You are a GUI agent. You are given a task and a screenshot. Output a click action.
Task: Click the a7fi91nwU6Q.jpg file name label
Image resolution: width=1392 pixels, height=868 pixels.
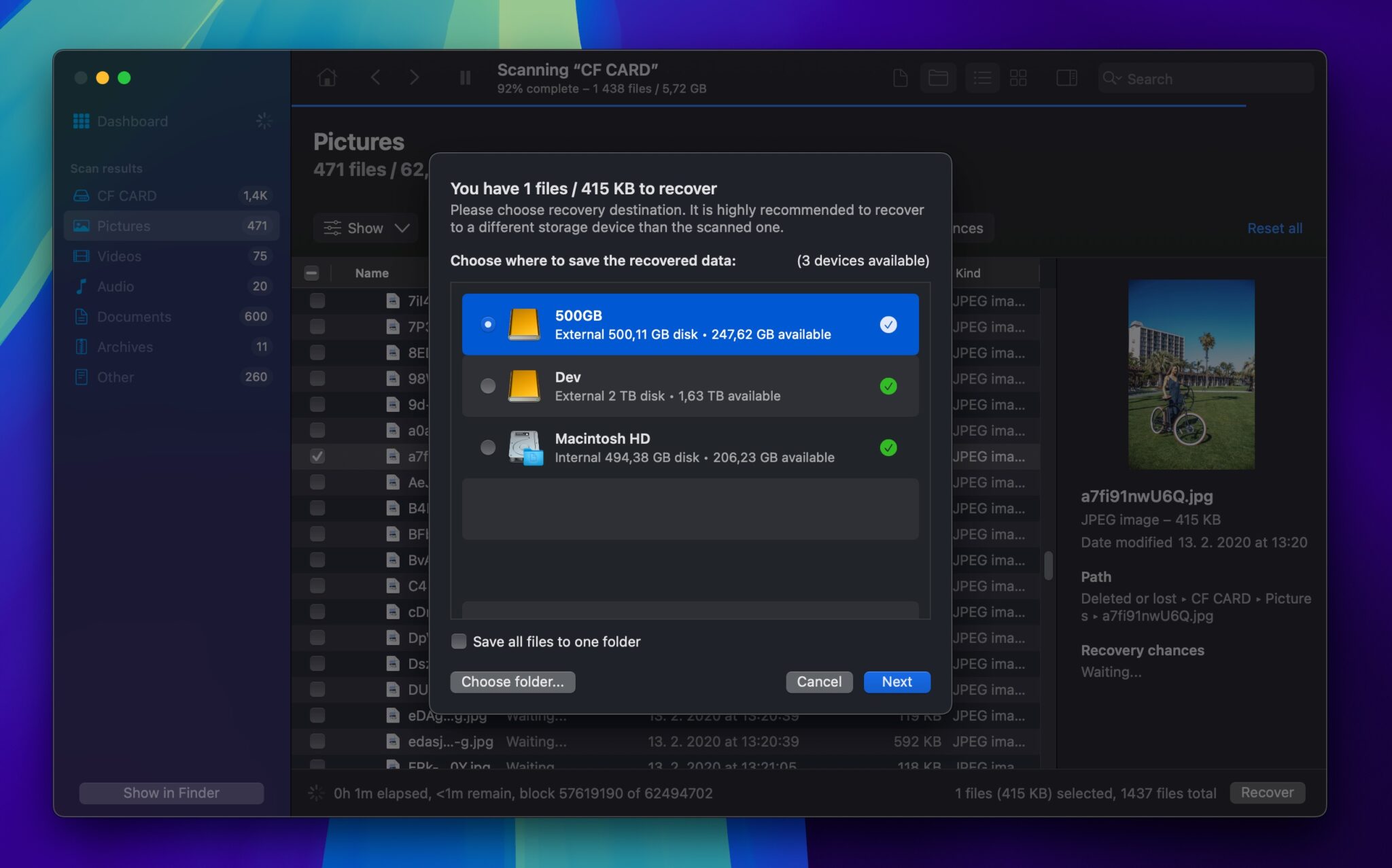click(x=1147, y=496)
